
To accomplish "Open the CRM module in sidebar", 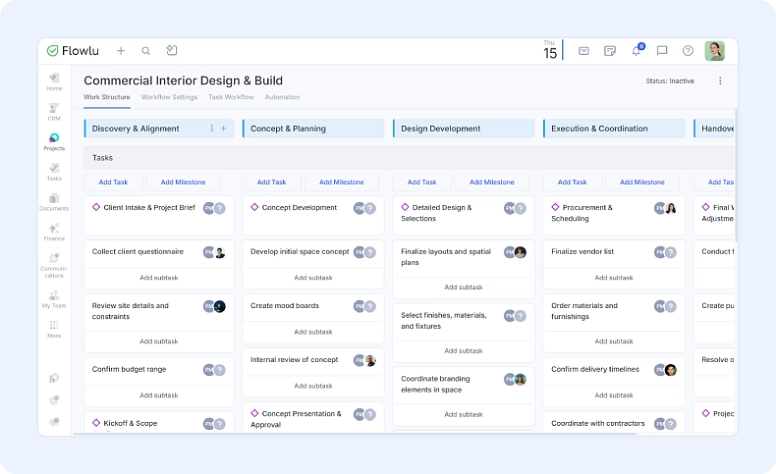I will 54,110.
